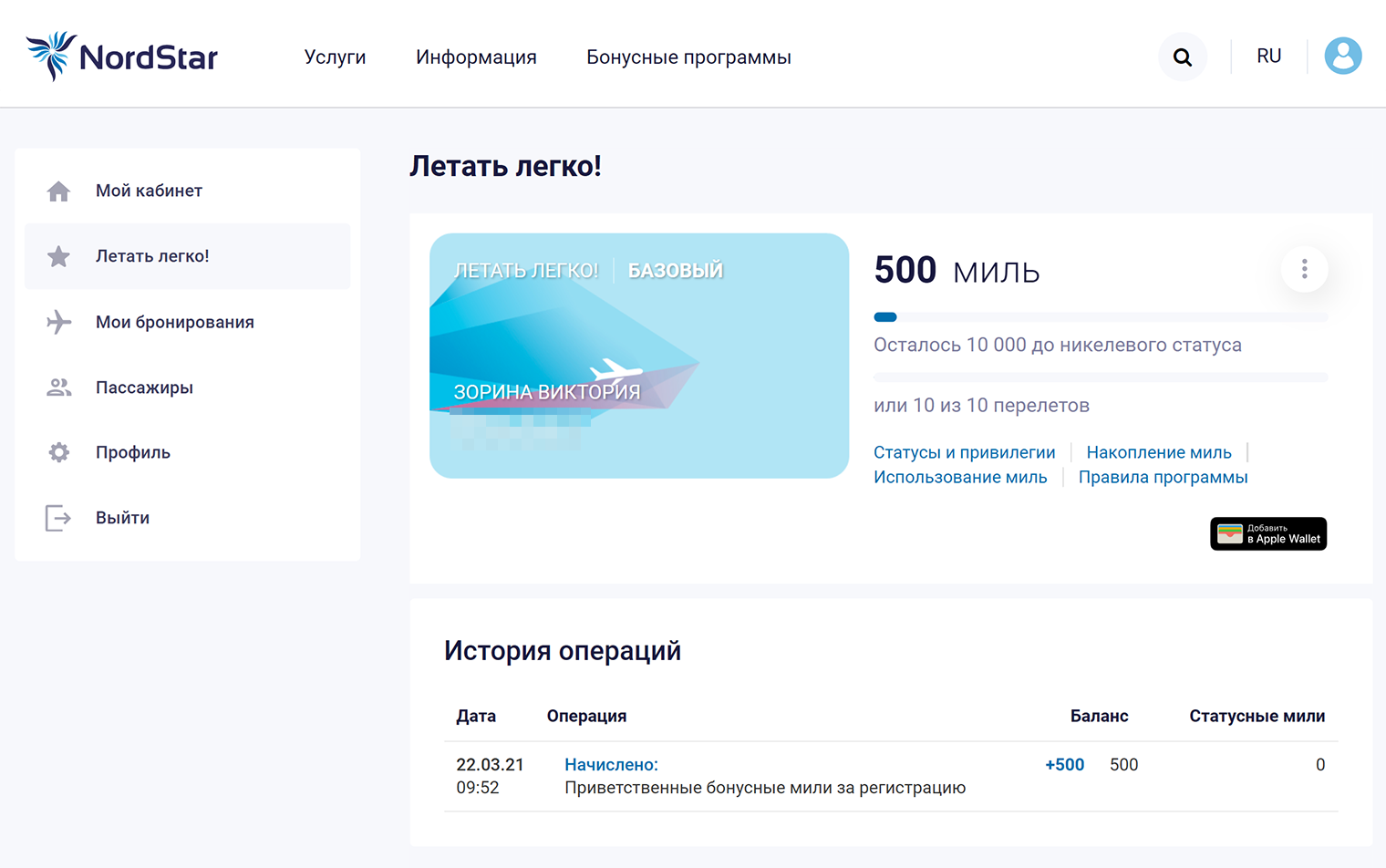Click the star icon beside Летать легко!
Viewport: 1386px width, 868px height.
pyautogui.click(x=58, y=256)
